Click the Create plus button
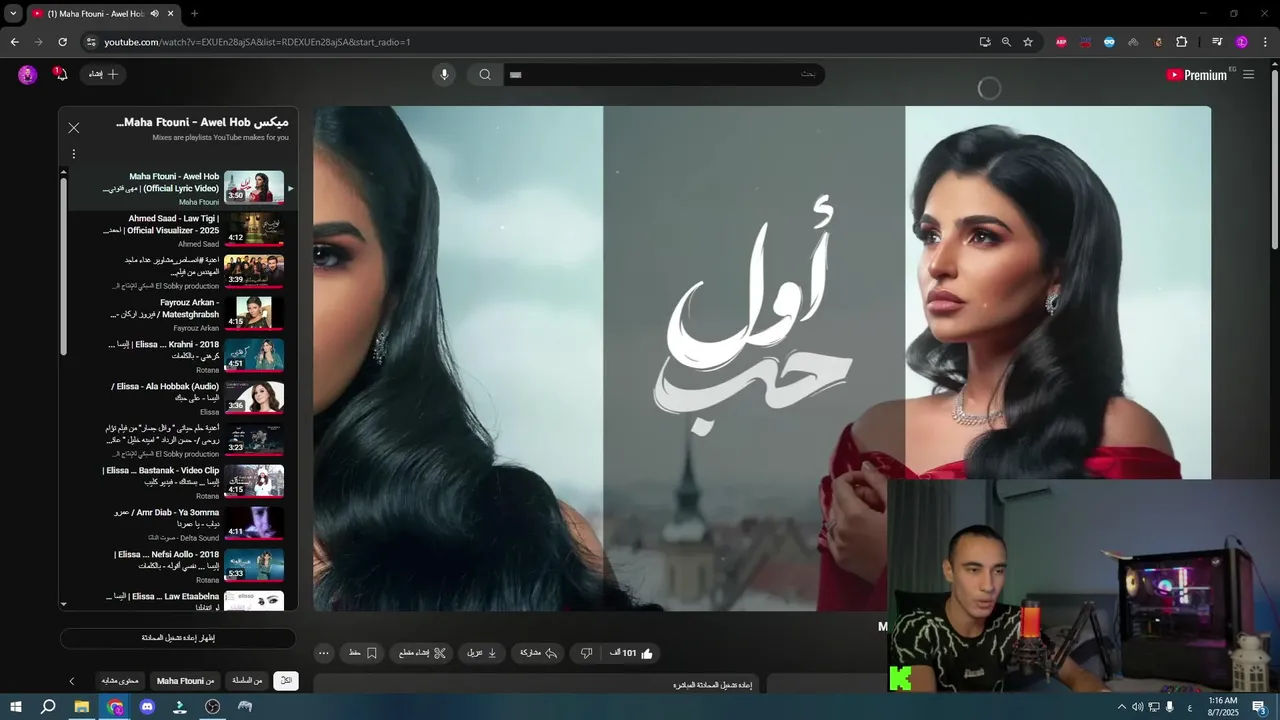Screen dimensions: 1280x720 (104, 74)
